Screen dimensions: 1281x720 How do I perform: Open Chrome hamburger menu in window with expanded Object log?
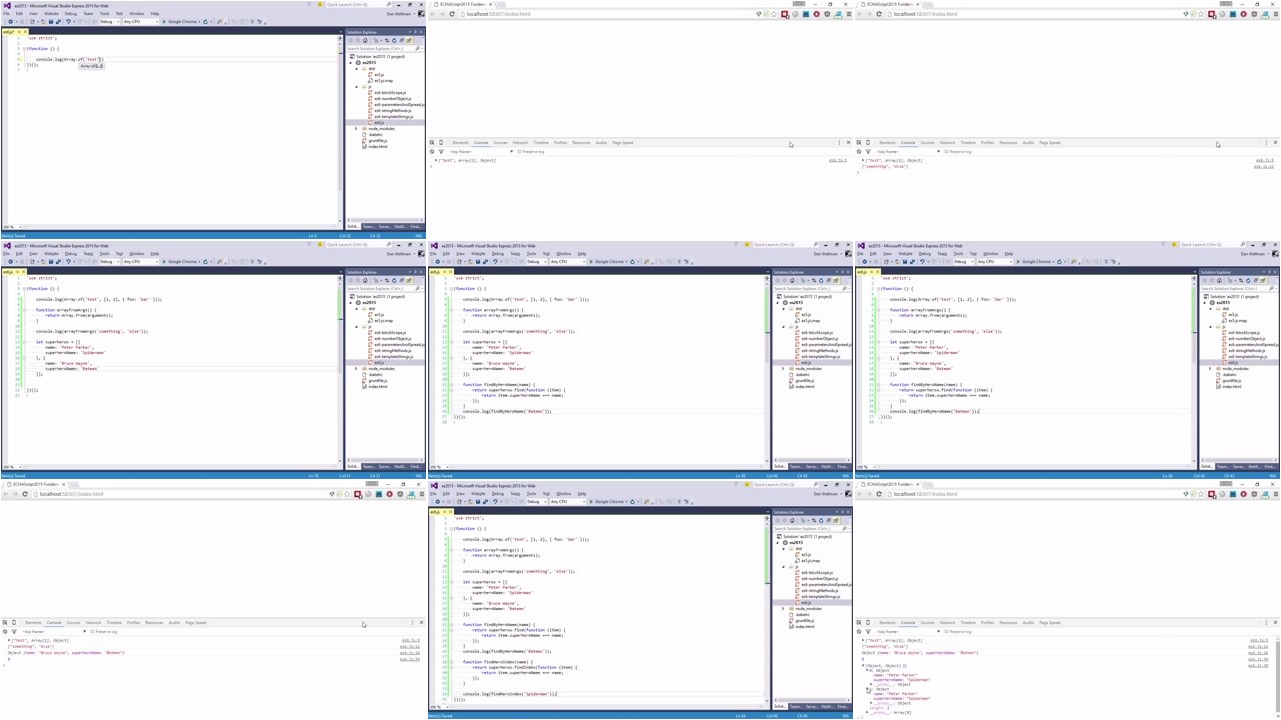click(1276, 494)
